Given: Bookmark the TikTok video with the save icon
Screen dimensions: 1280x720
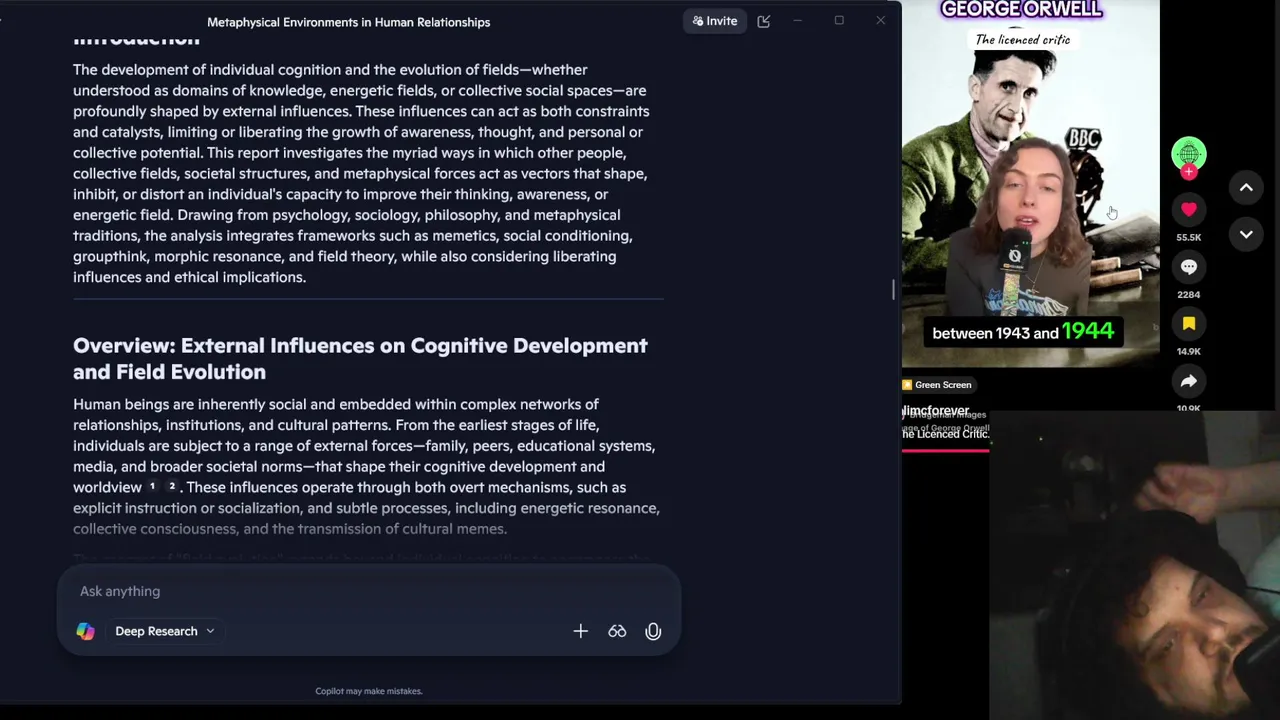Looking at the screenshot, I should pos(1188,324).
